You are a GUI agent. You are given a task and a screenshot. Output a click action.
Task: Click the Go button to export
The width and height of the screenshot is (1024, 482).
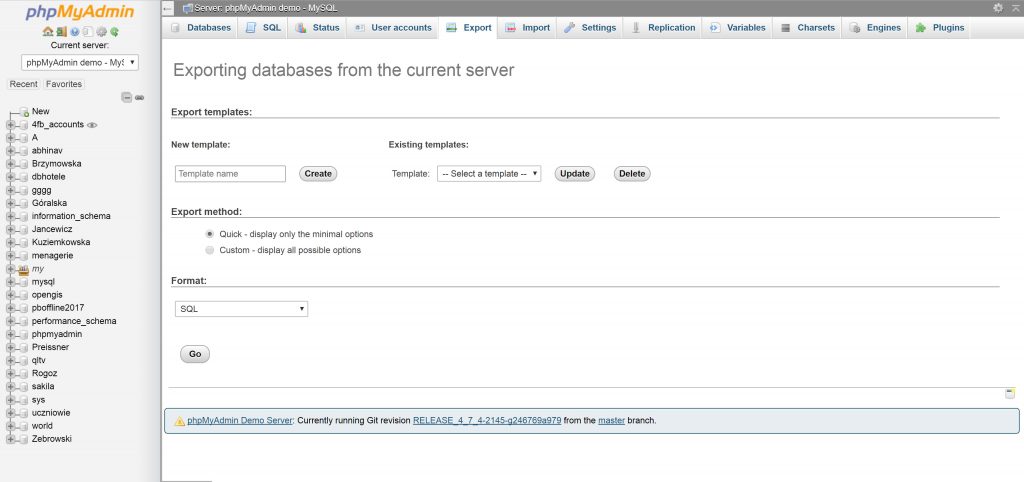(x=195, y=354)
